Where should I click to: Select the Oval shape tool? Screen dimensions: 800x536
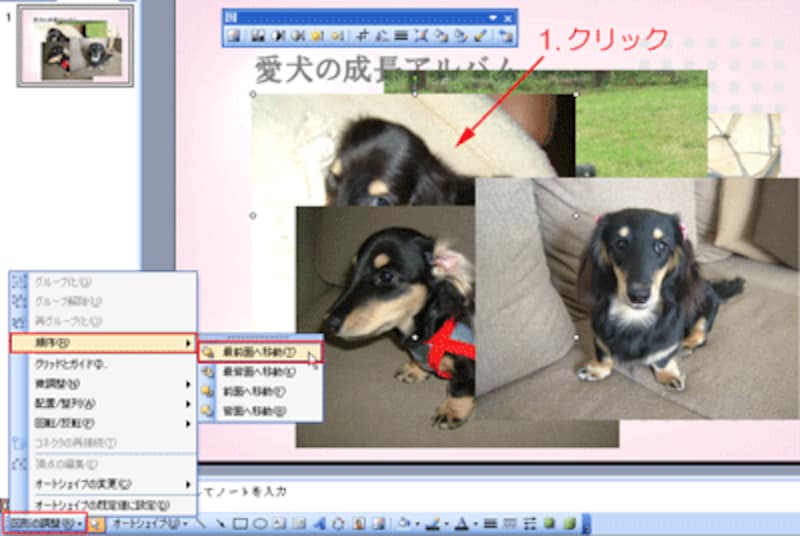[x=260, y=524]
